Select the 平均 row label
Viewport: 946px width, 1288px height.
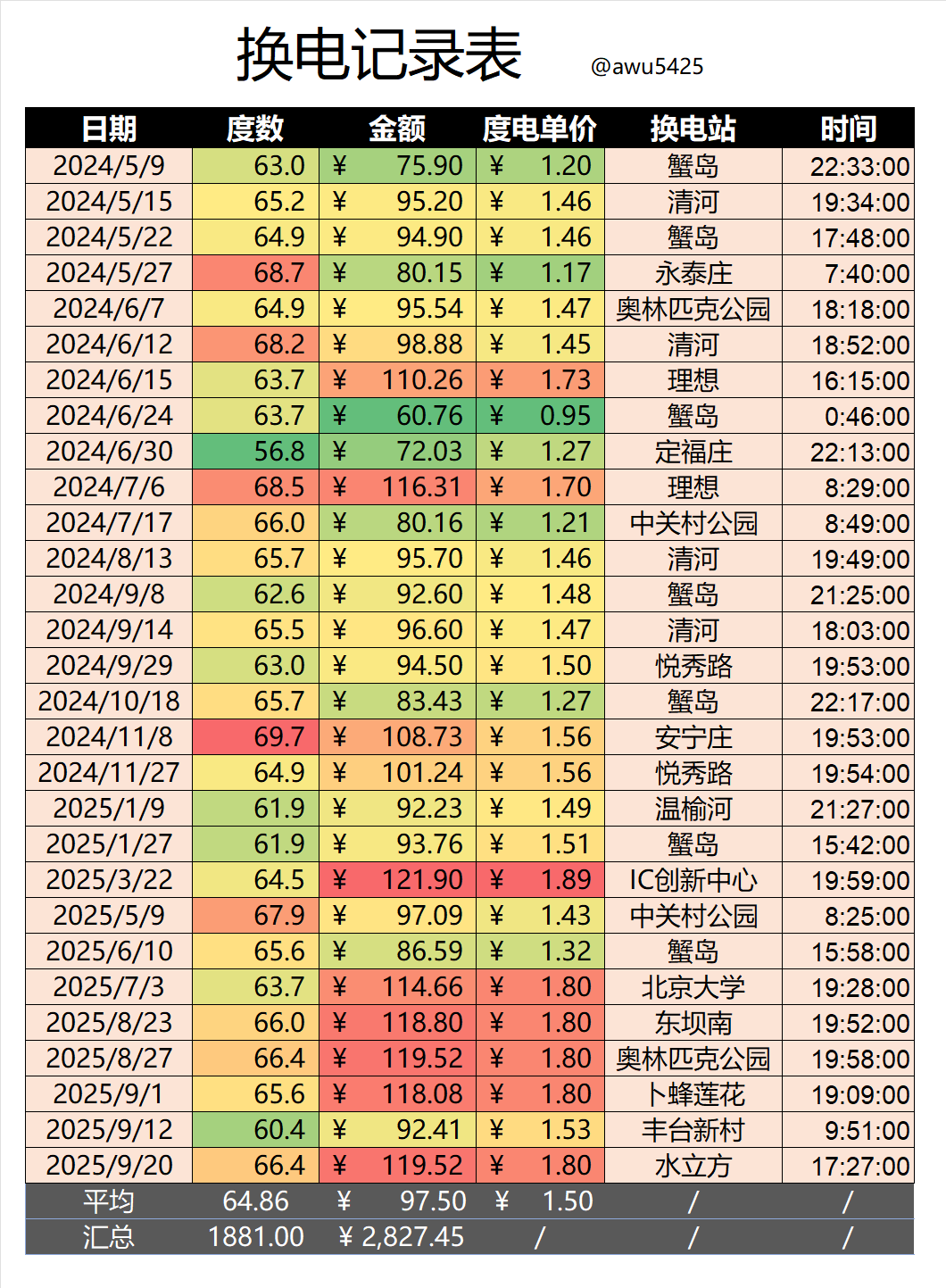[x=109, y=1201]
